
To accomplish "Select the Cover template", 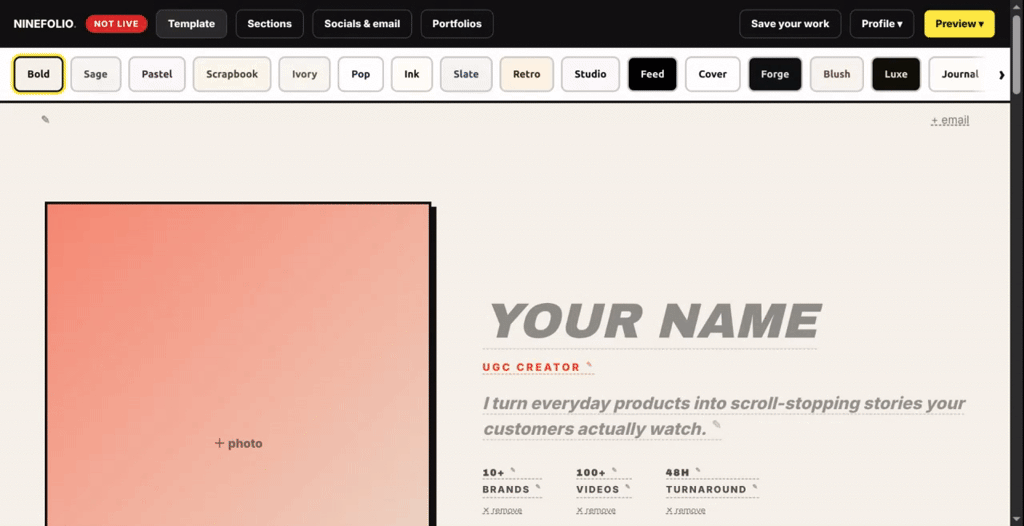I will pyautogui.click(x=712, y=74).
